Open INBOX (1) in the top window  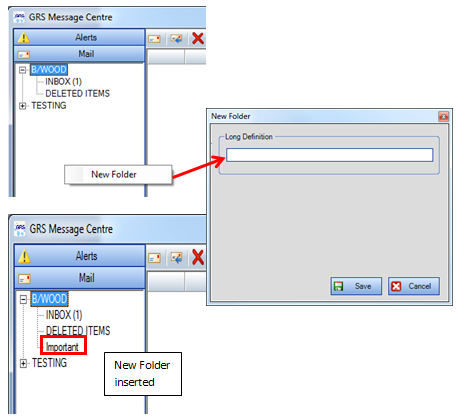point(63,82)
